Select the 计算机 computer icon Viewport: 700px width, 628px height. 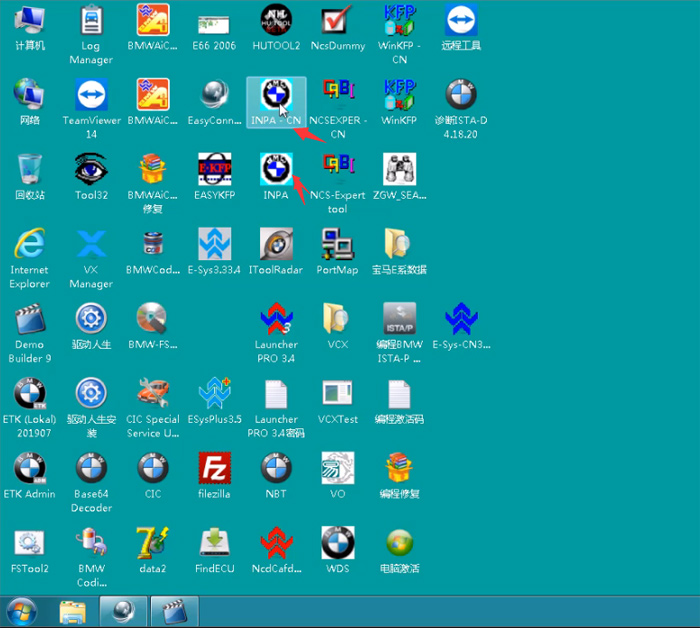(30, 28)
